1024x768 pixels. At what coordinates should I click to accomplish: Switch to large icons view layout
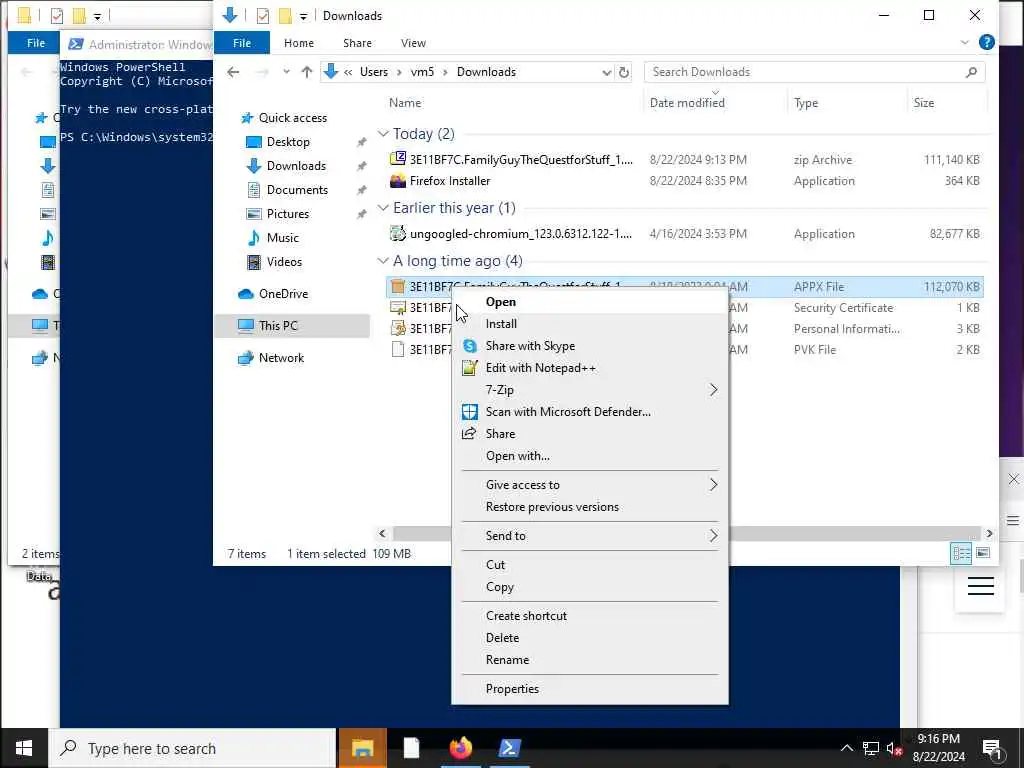tap(983, 554)
